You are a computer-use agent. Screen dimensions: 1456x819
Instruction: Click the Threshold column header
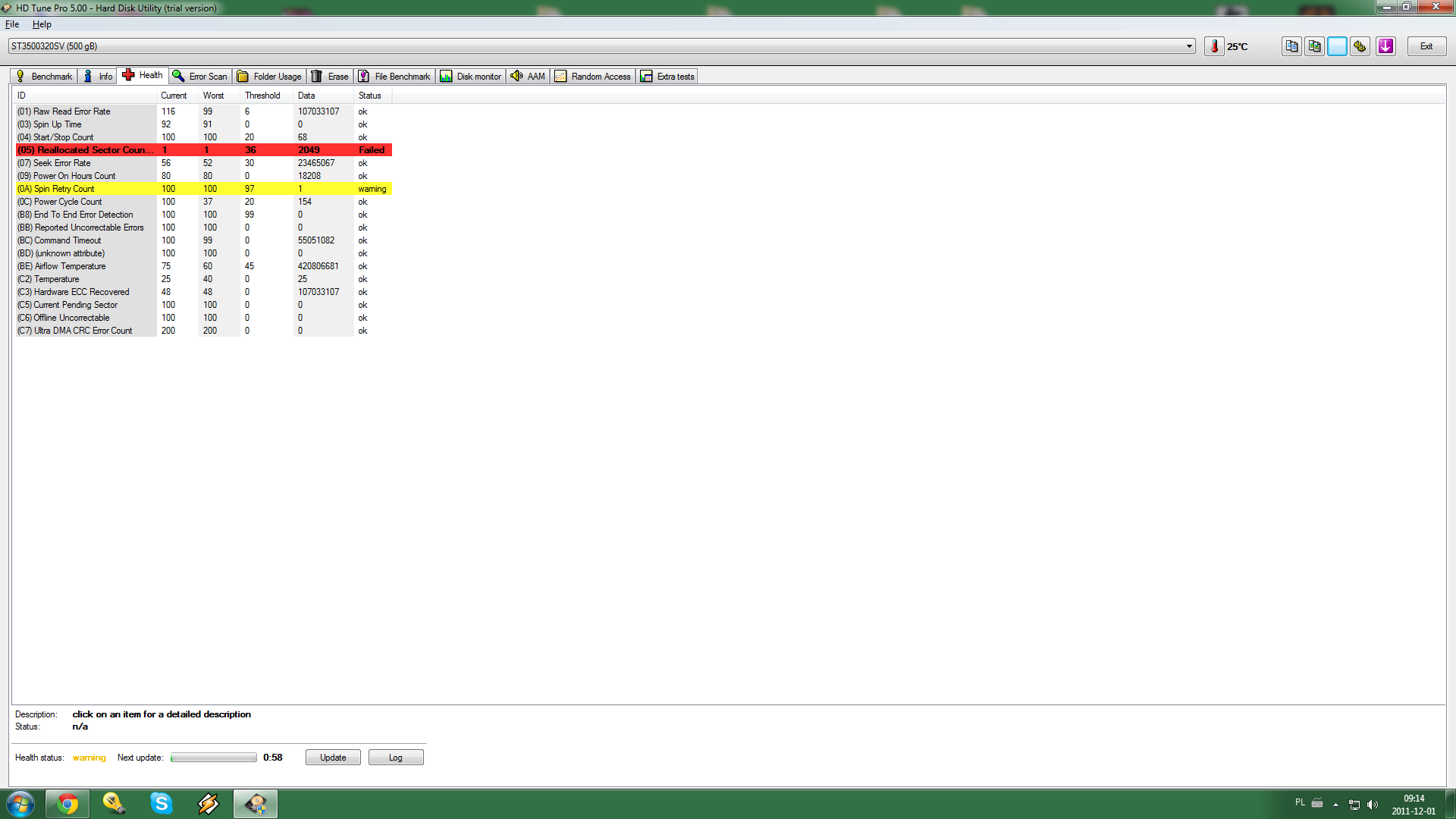267,96
